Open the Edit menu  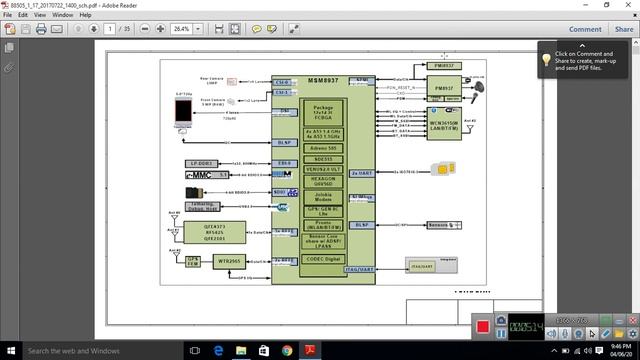point(23,15)
